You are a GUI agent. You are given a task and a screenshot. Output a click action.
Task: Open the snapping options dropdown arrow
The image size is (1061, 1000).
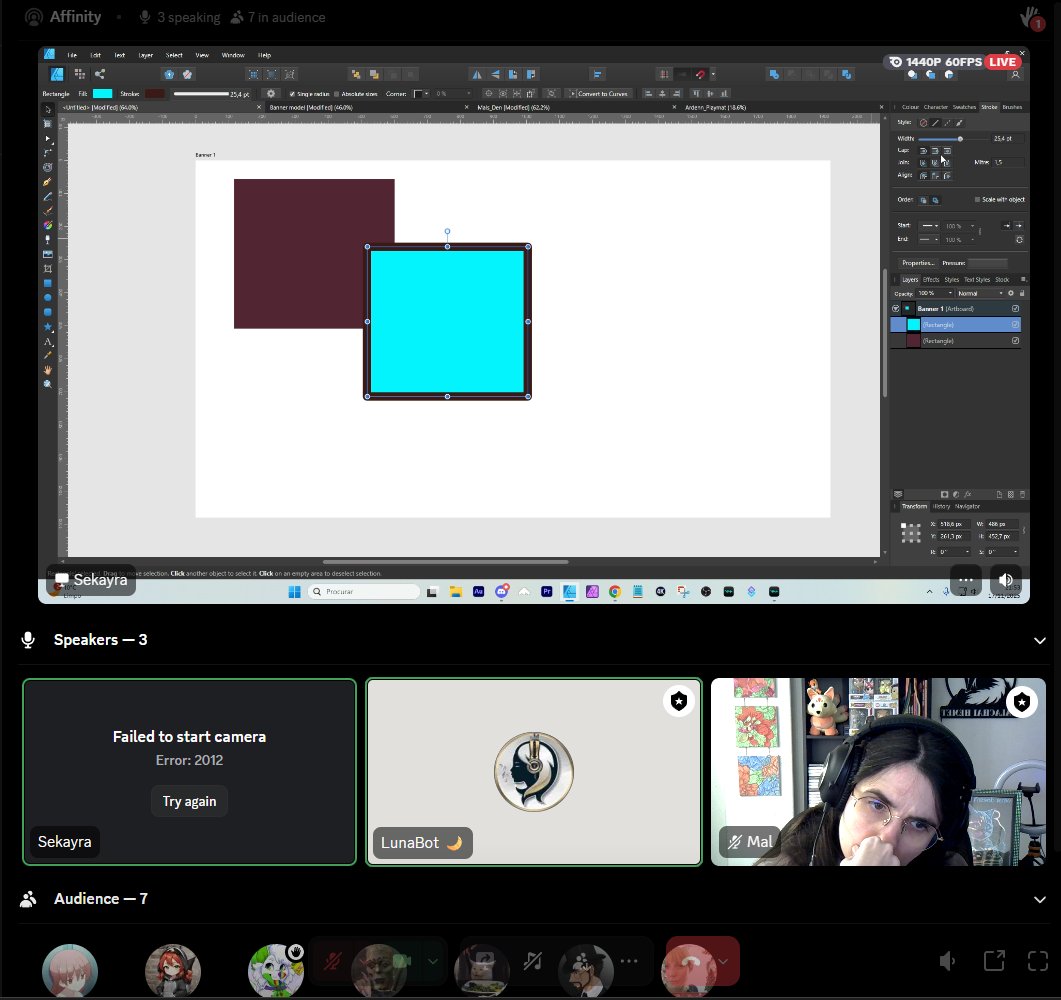[713, 74]
